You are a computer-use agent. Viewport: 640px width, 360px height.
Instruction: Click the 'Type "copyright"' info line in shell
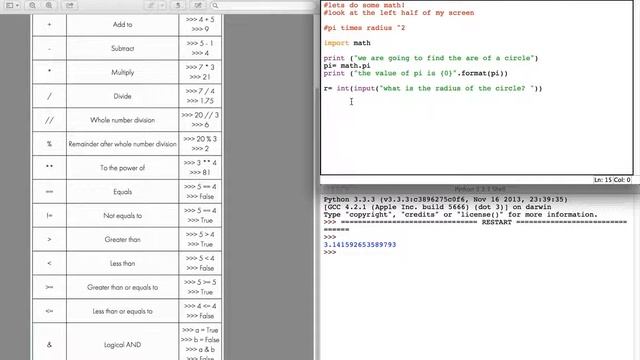point(460,215)
